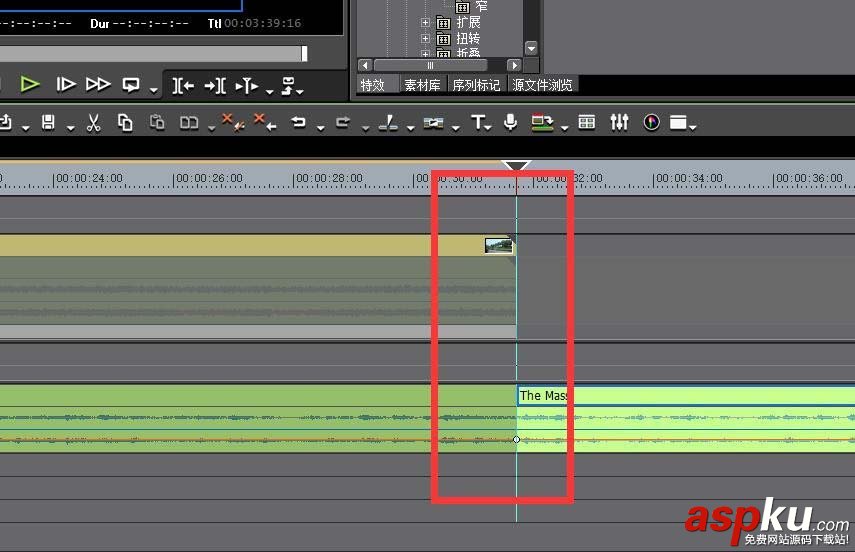The width and height of the screenshot is (855, 552).
Task: Click the replace clip icon
Action: coord(189,123)
